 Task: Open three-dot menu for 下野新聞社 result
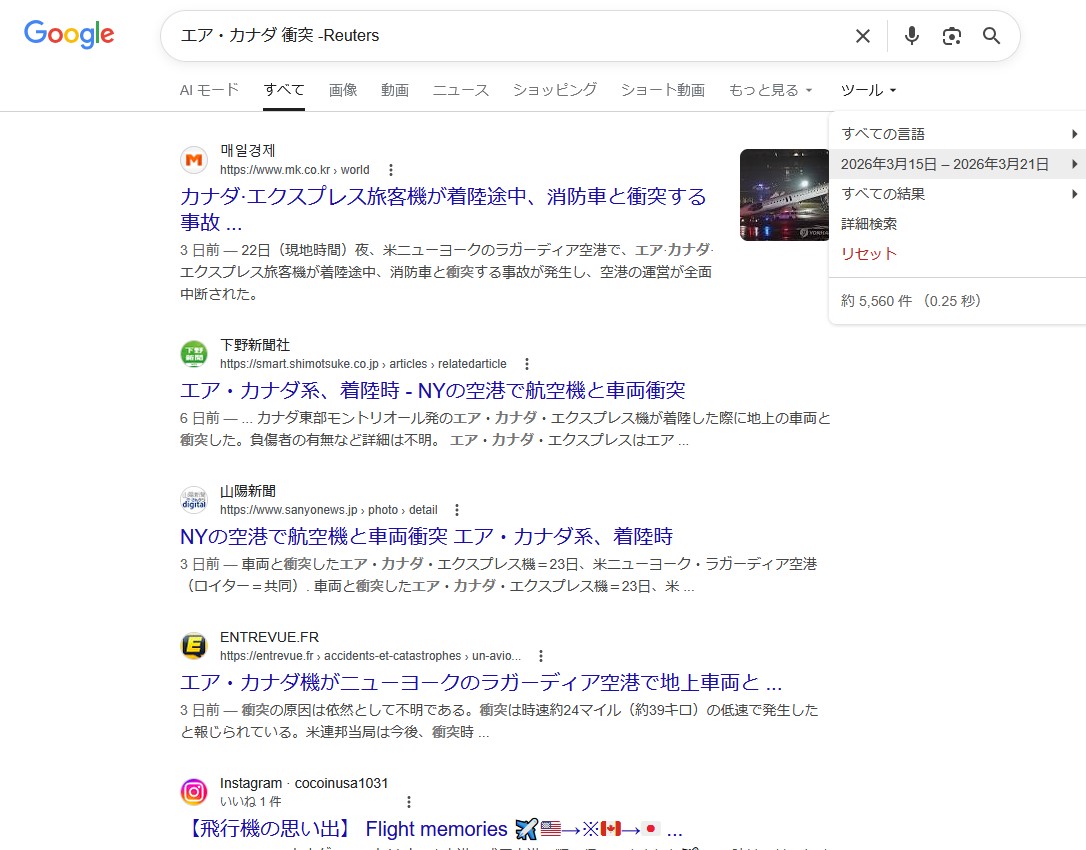tap(527, 364)
